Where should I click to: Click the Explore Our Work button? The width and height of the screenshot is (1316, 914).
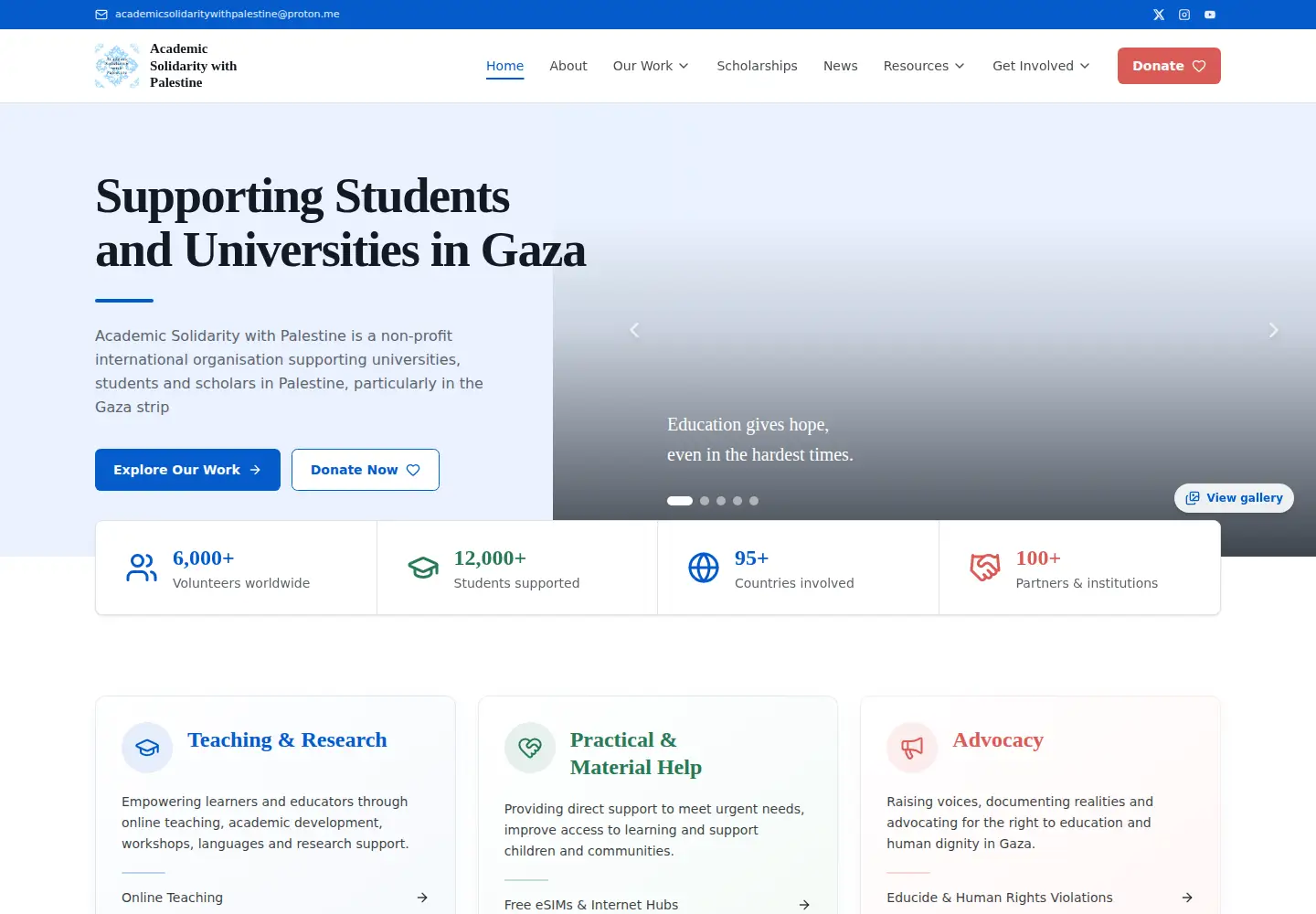(x=187, y=470)
